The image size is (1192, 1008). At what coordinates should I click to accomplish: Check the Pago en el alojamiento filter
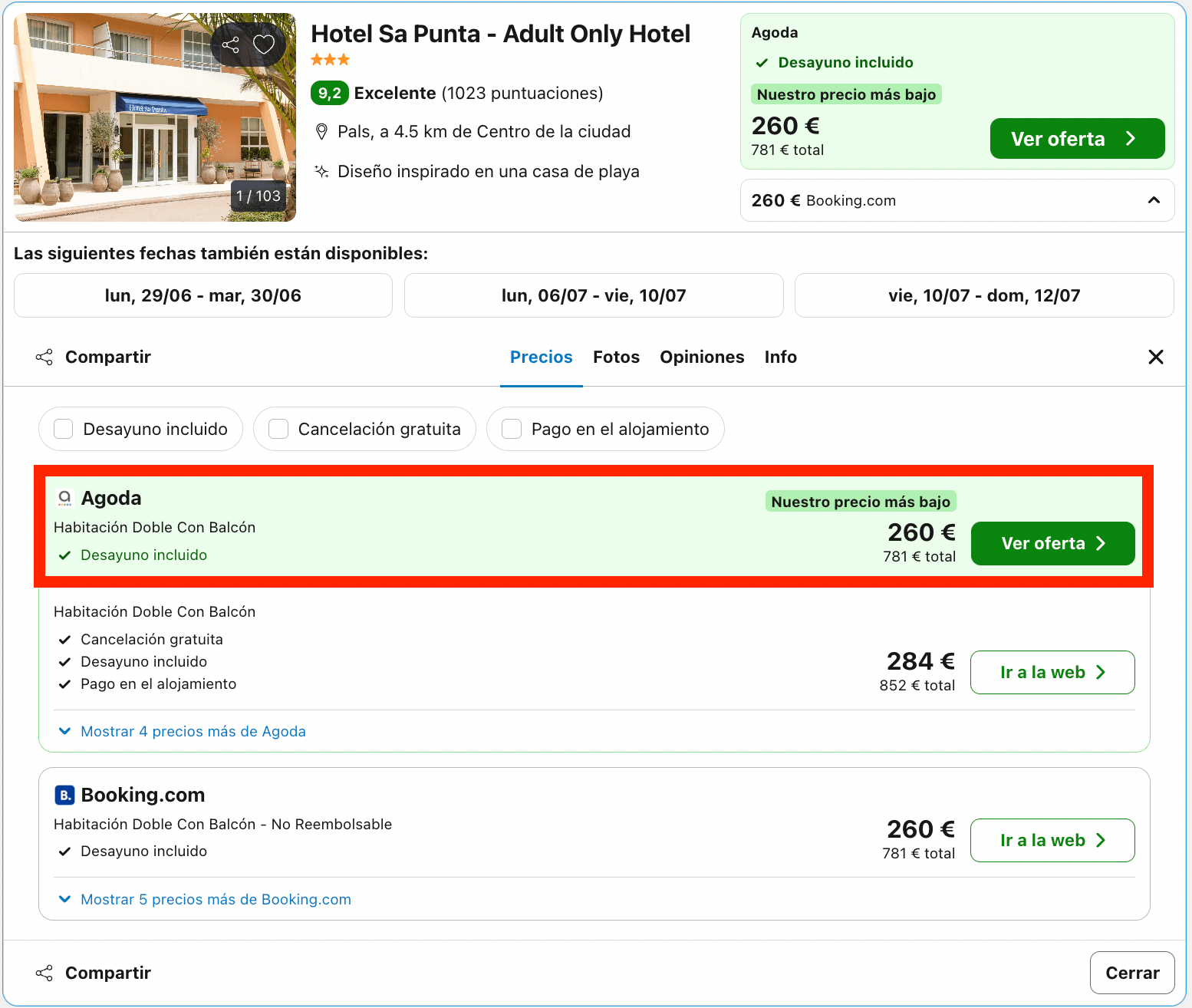(512, 429)
